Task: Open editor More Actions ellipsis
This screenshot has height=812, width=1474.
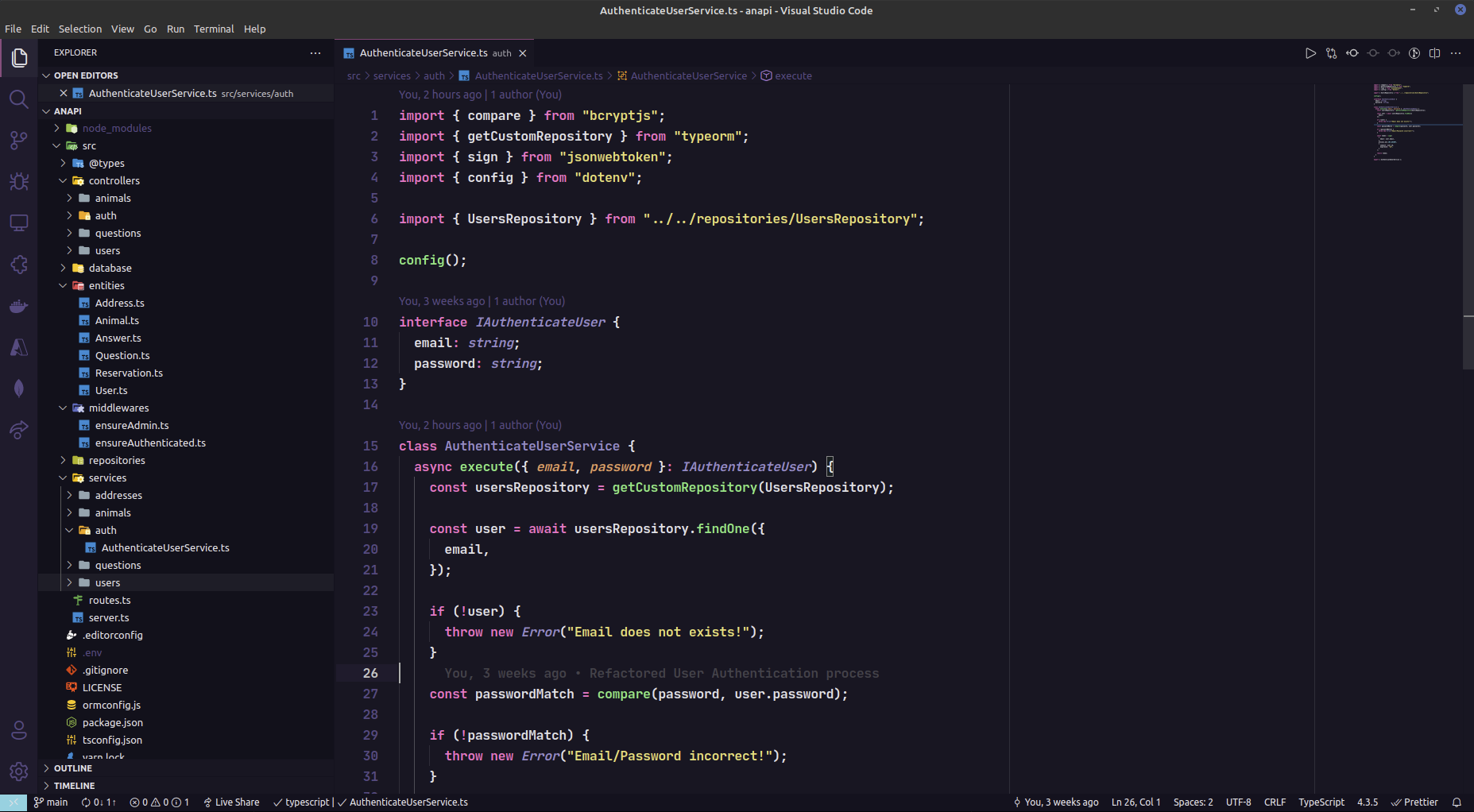Action: [x=1456, y=53]
